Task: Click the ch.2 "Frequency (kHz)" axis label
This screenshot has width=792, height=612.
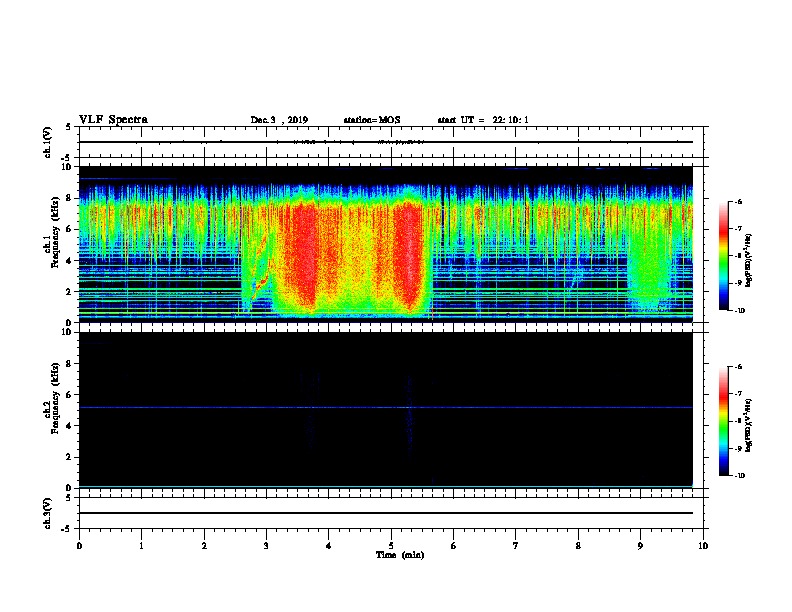Action: click(x=55, y=398)
